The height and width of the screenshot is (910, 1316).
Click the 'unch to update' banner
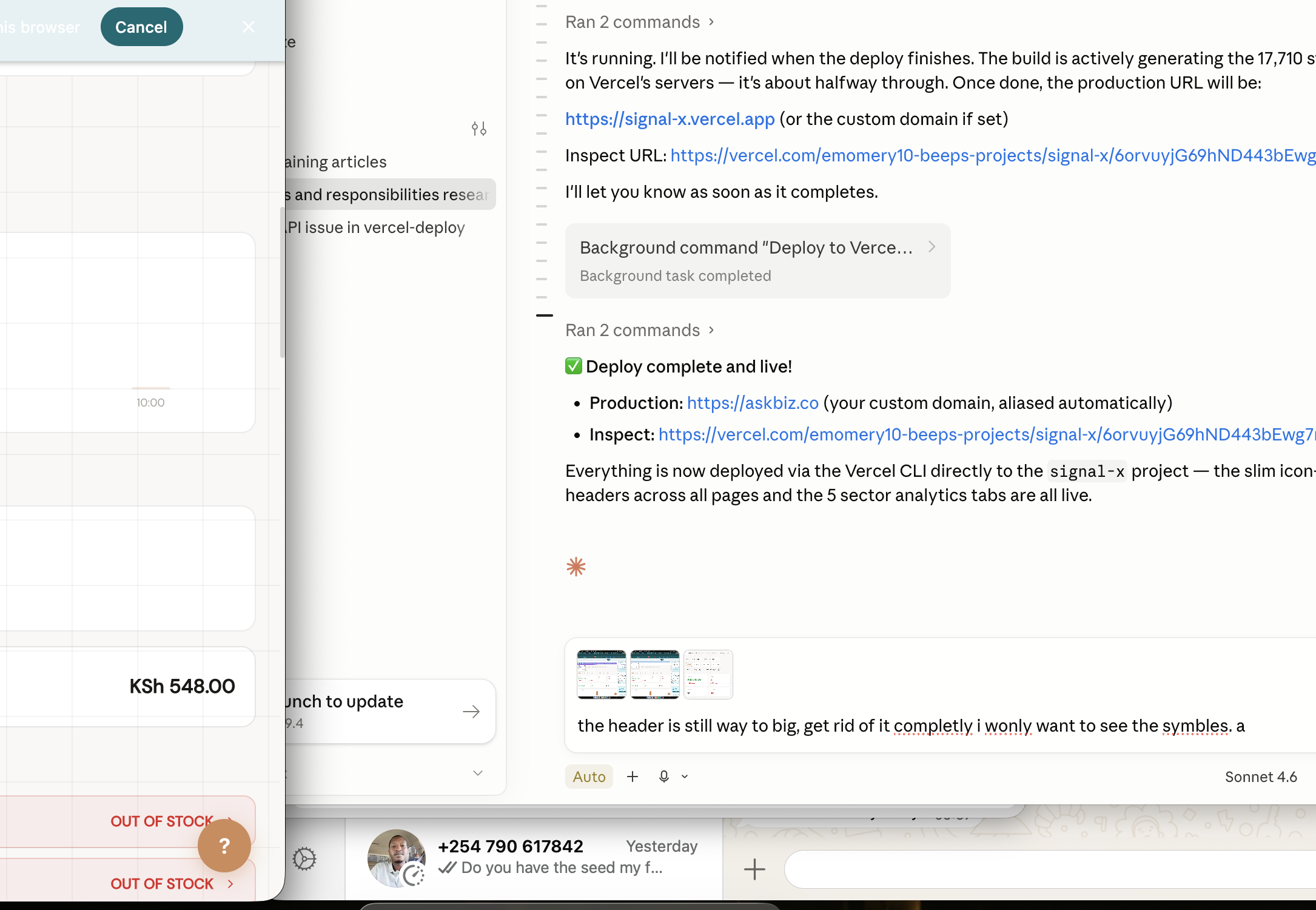(391, 711)
